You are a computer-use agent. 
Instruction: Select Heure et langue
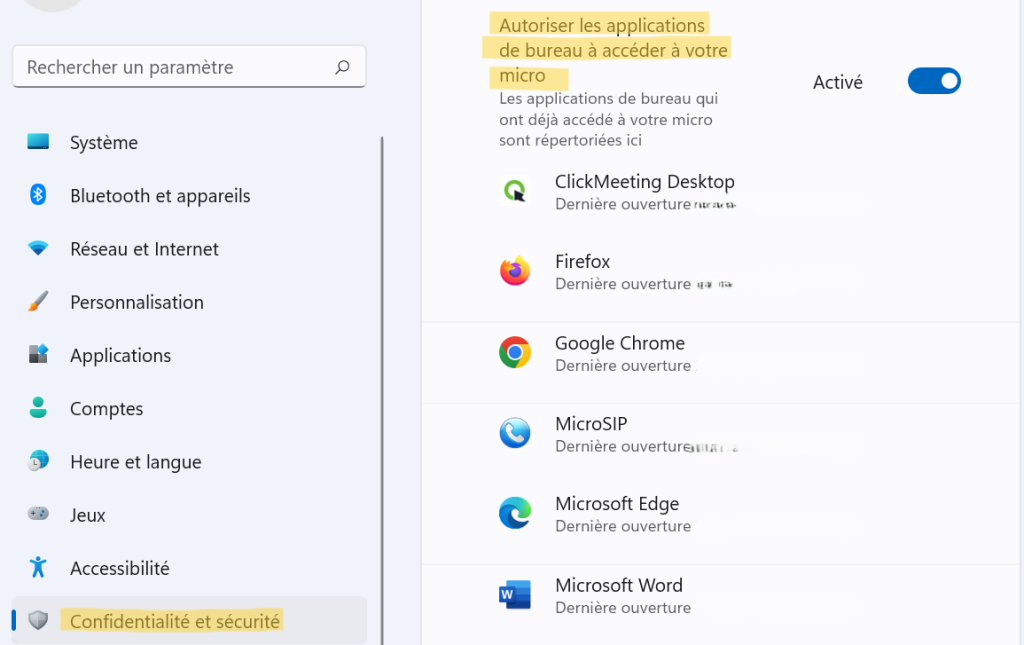tap(189, 462)
